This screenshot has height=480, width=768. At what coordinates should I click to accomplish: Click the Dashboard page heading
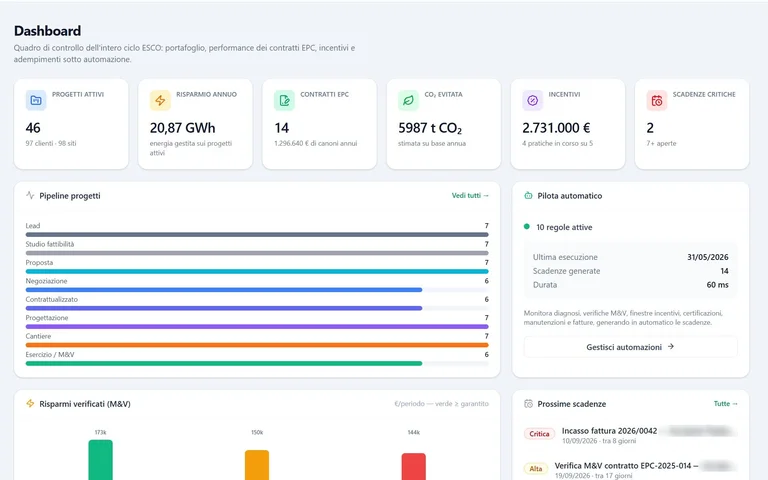[48, 31]
